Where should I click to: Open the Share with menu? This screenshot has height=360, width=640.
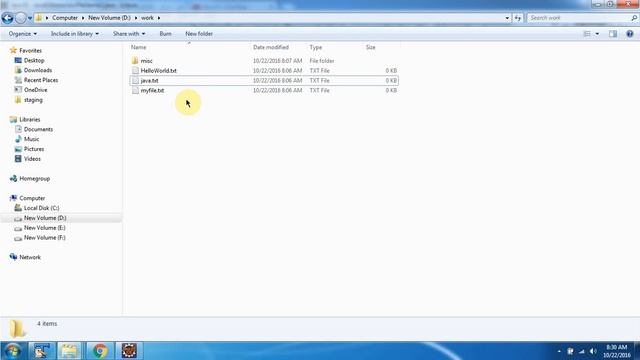pos(129,34)
